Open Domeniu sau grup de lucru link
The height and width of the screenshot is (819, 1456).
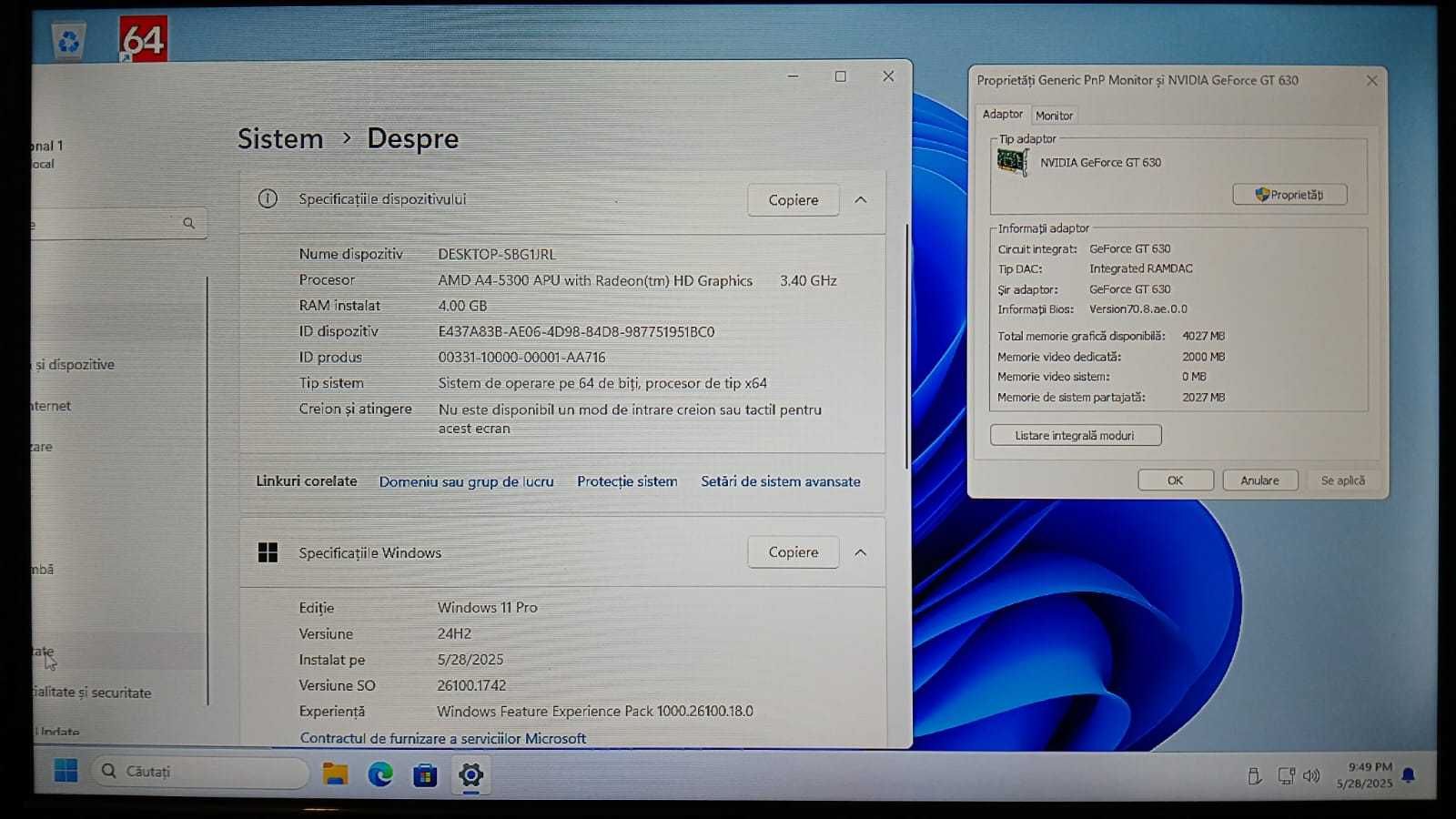coord(466,481)
